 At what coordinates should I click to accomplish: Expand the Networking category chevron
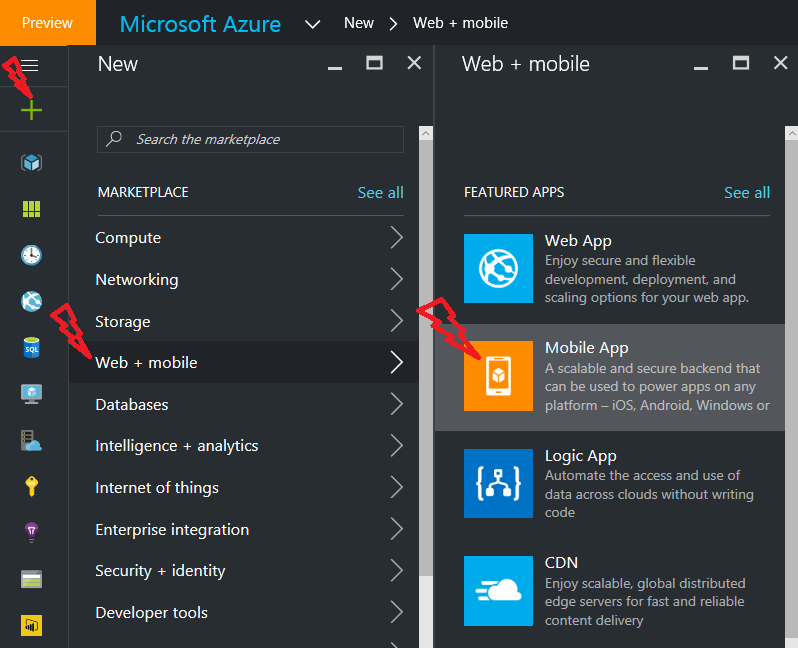click(397, 279)
